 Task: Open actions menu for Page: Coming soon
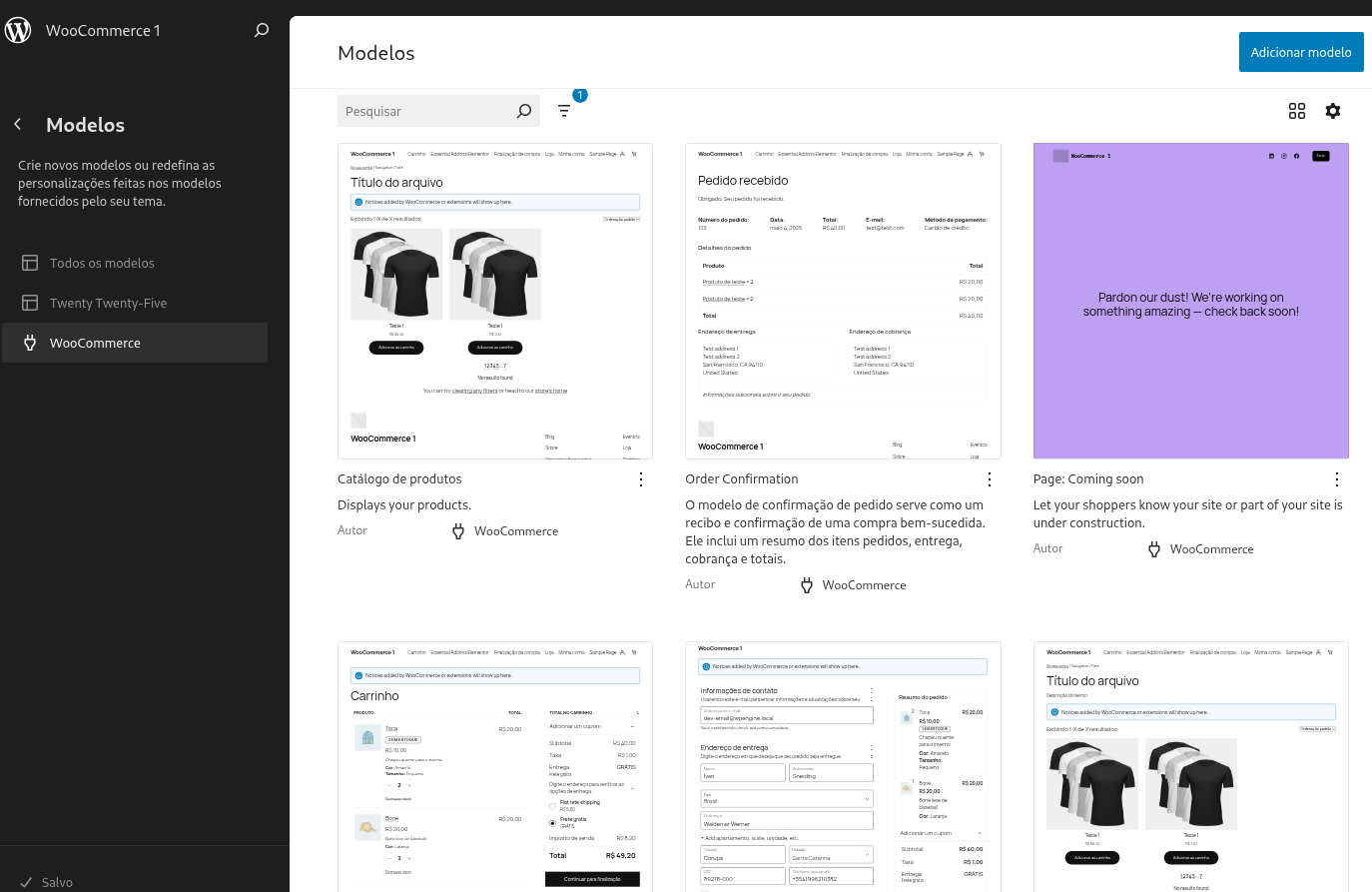tap(1337, 479)
